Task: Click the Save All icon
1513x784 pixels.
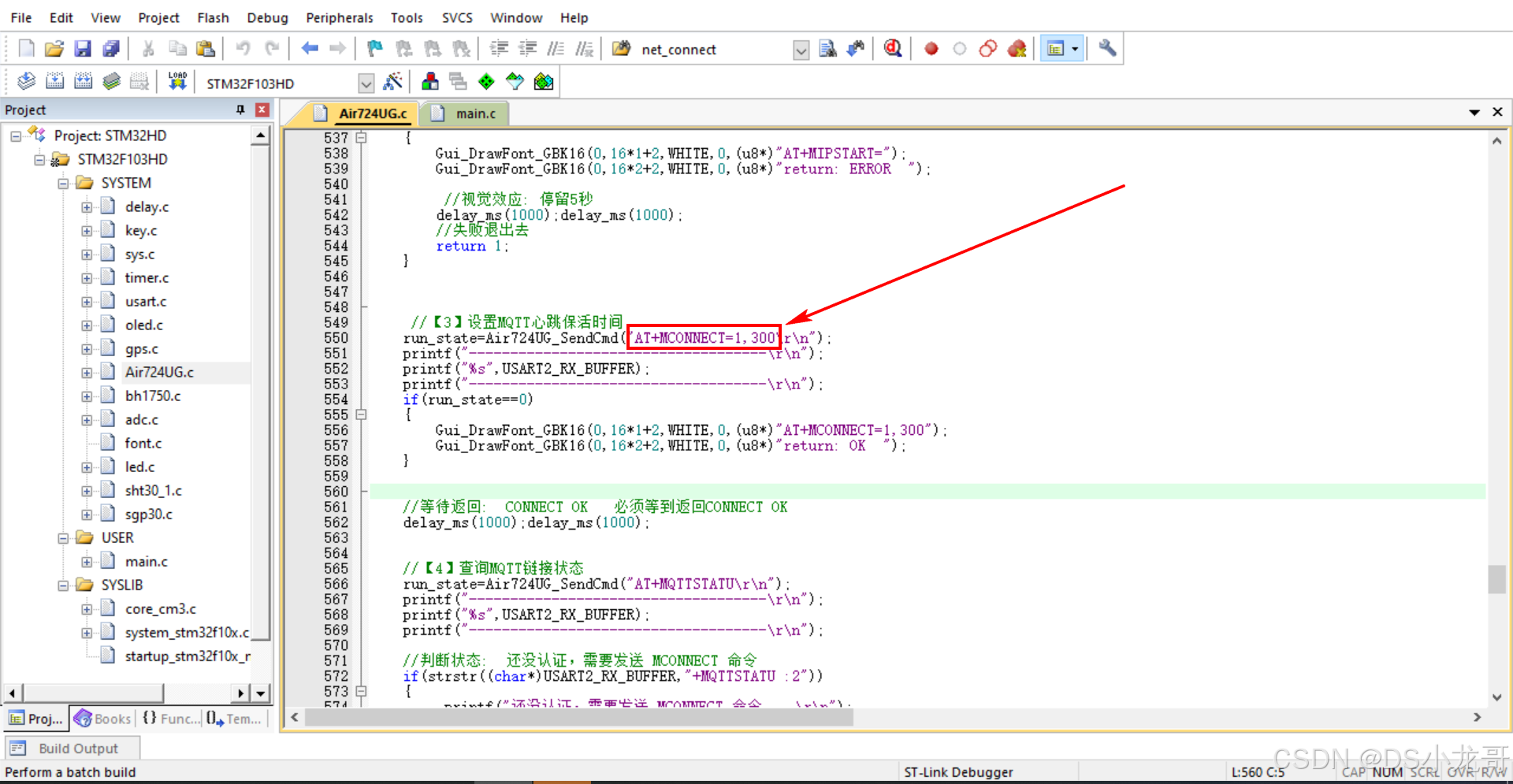Action: coord(111,49)
